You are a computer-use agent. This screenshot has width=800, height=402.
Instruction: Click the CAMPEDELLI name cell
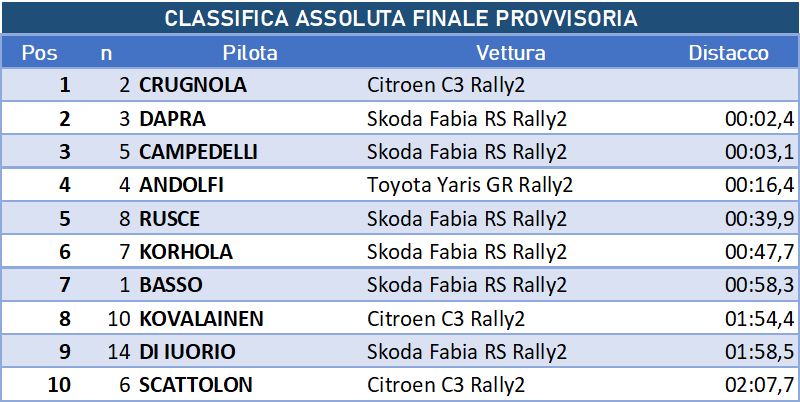click(x=199, y=152)
